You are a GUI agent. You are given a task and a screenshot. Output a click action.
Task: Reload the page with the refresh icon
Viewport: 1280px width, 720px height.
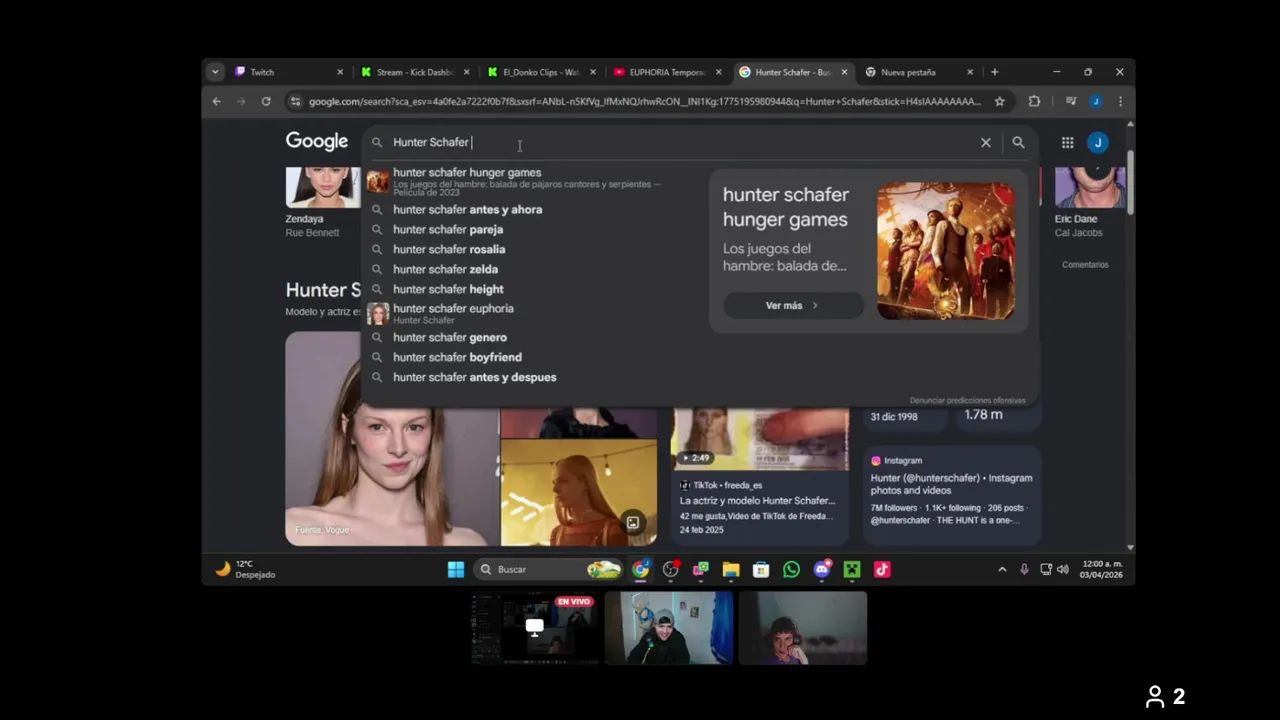(x=266, y=101)
